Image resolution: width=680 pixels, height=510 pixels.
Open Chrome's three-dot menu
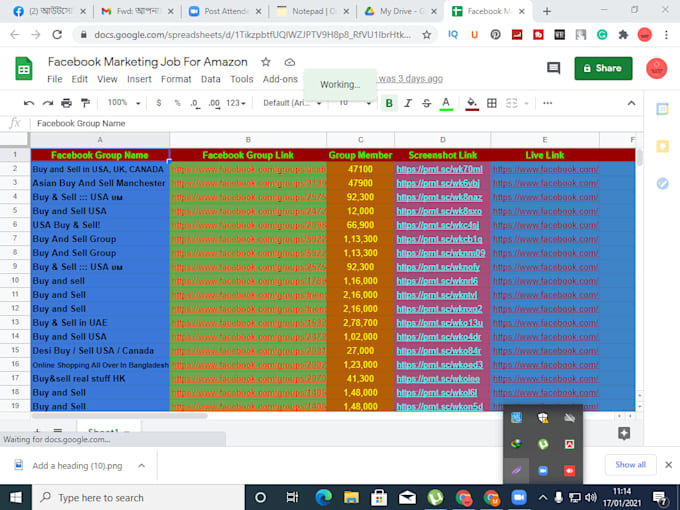pos(667,35)
